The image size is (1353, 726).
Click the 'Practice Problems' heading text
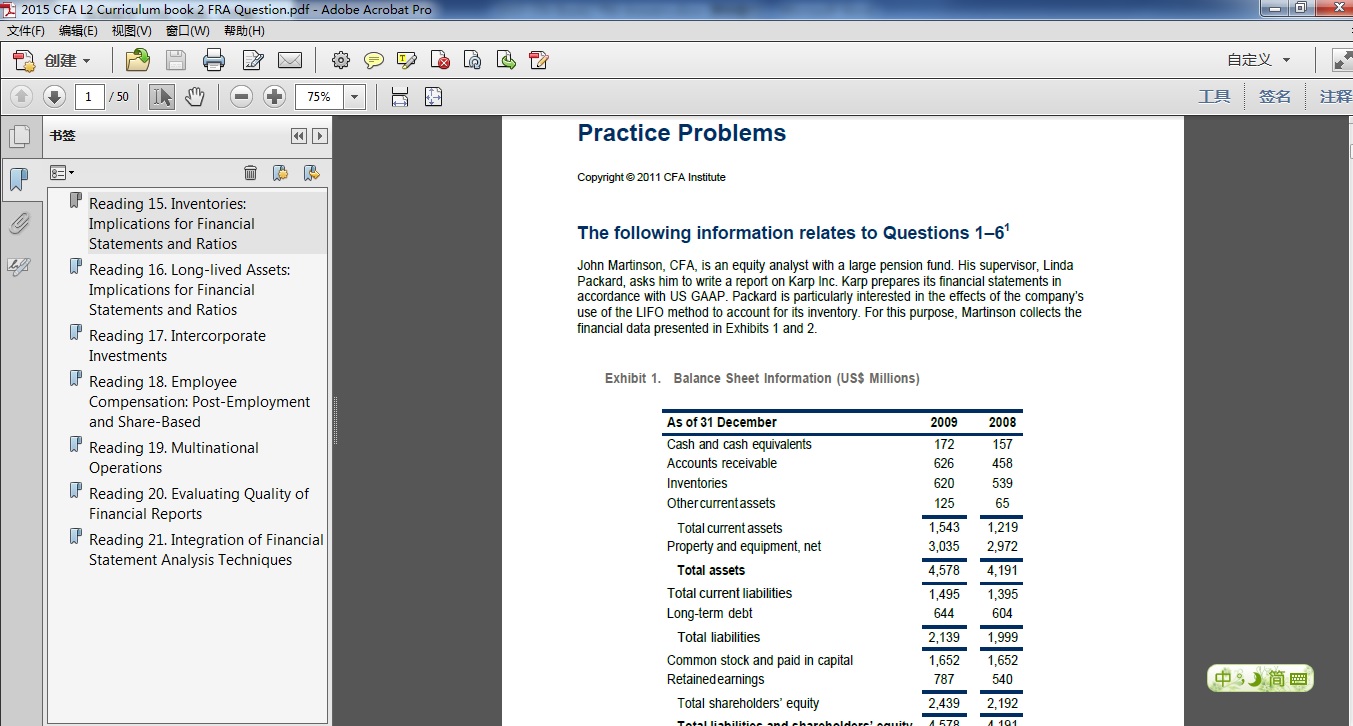click(x=682, y=133)
